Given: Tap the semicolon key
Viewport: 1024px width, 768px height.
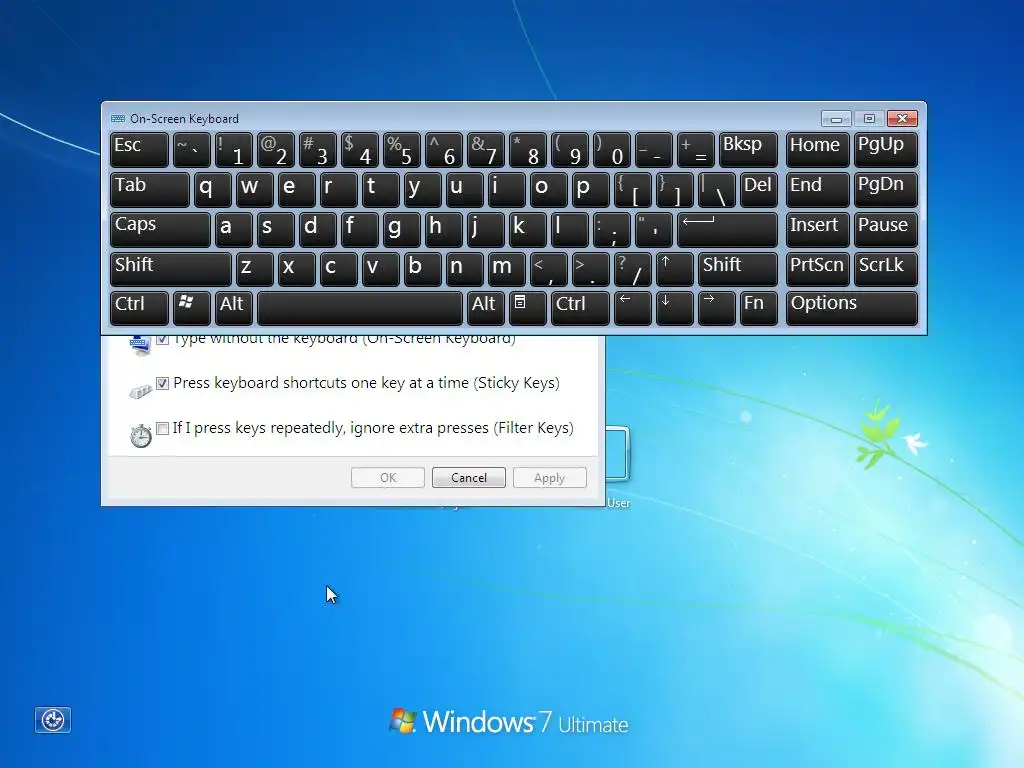Looking at the screenshot, I should (612, 229).
